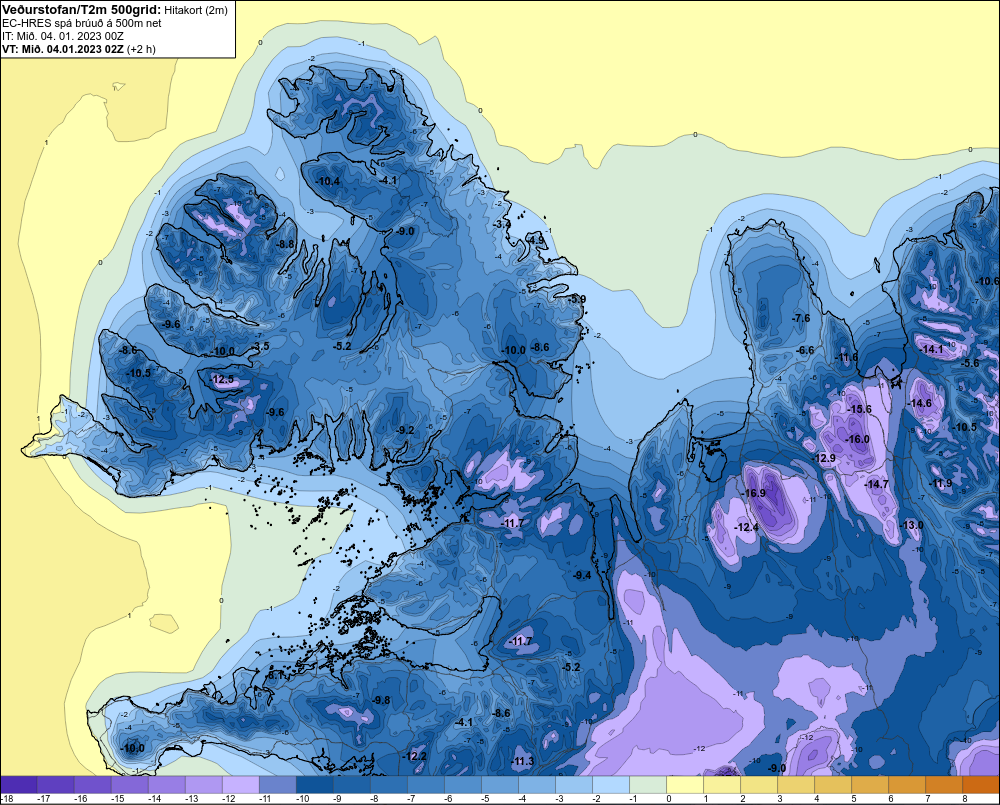Click the -11.3 temperature value
The image size is (1000, 805).
522,761
